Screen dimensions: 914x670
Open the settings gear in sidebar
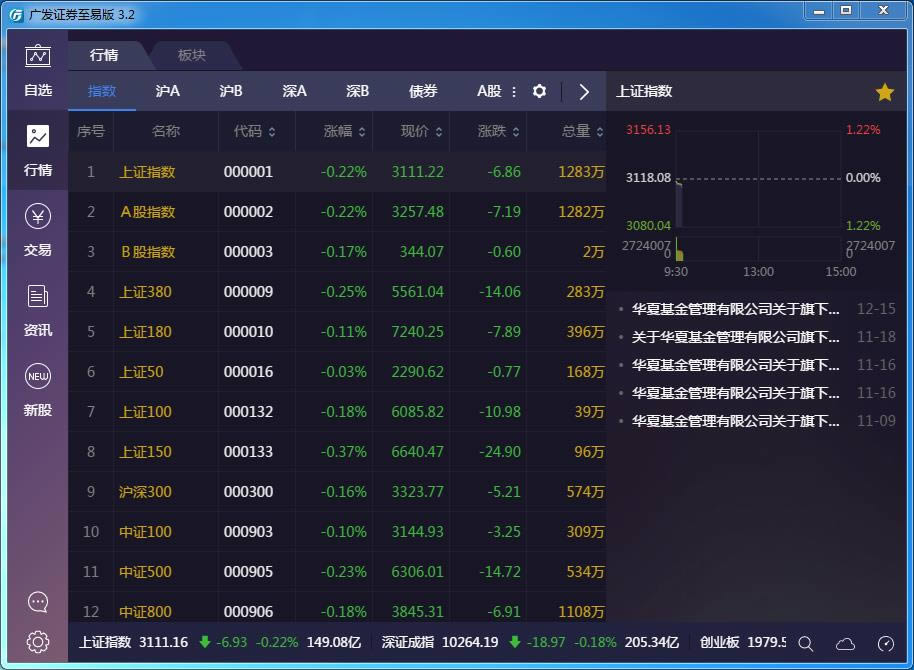click(x=38, y=642)
